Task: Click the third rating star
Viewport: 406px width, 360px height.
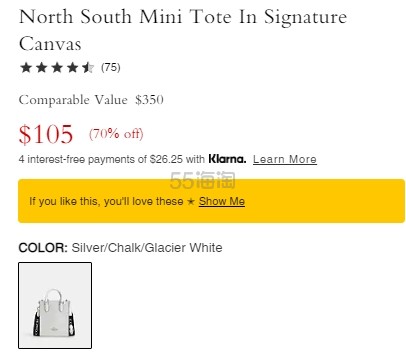Action: (57, 68)
